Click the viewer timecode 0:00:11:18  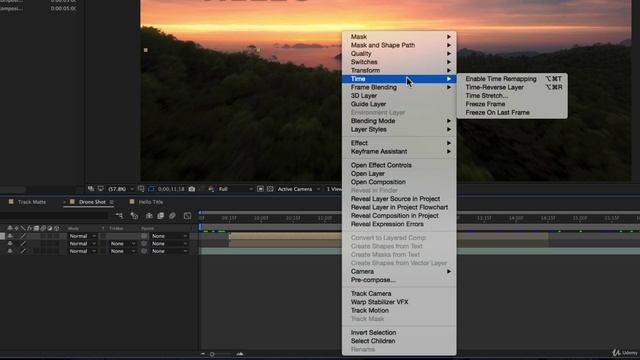[171, 189]
